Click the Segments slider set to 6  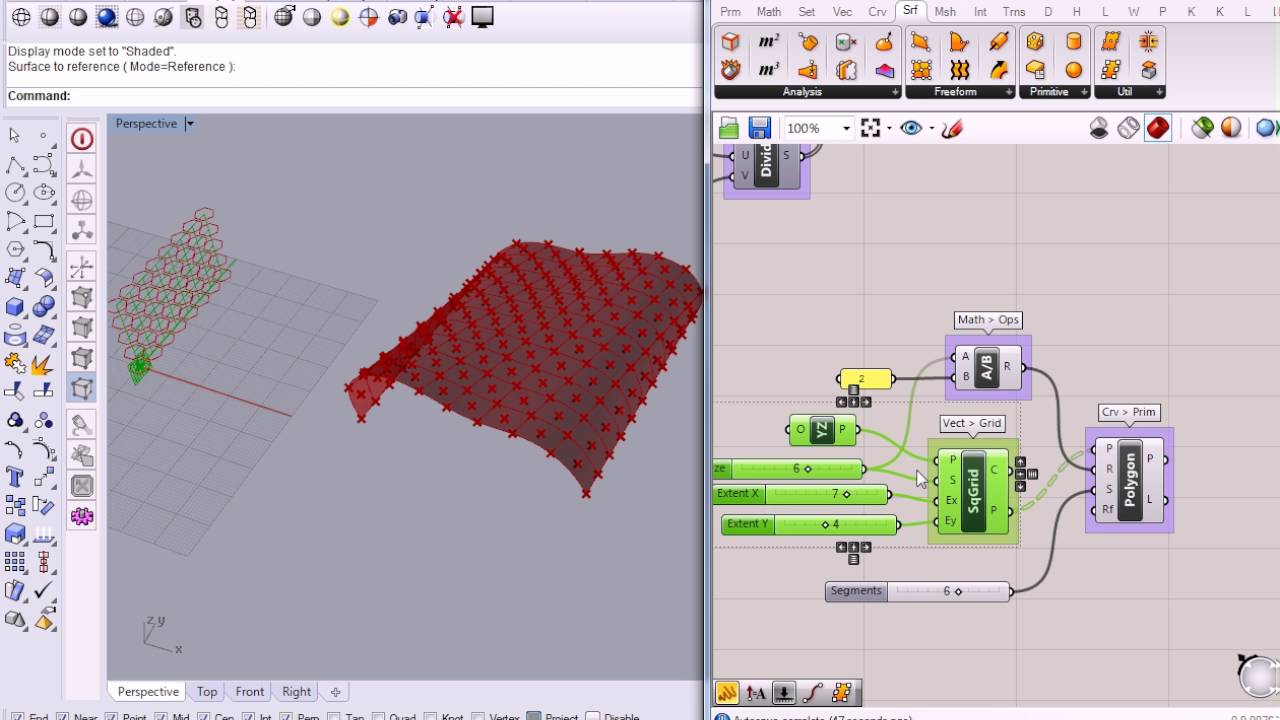click(918, 591)
